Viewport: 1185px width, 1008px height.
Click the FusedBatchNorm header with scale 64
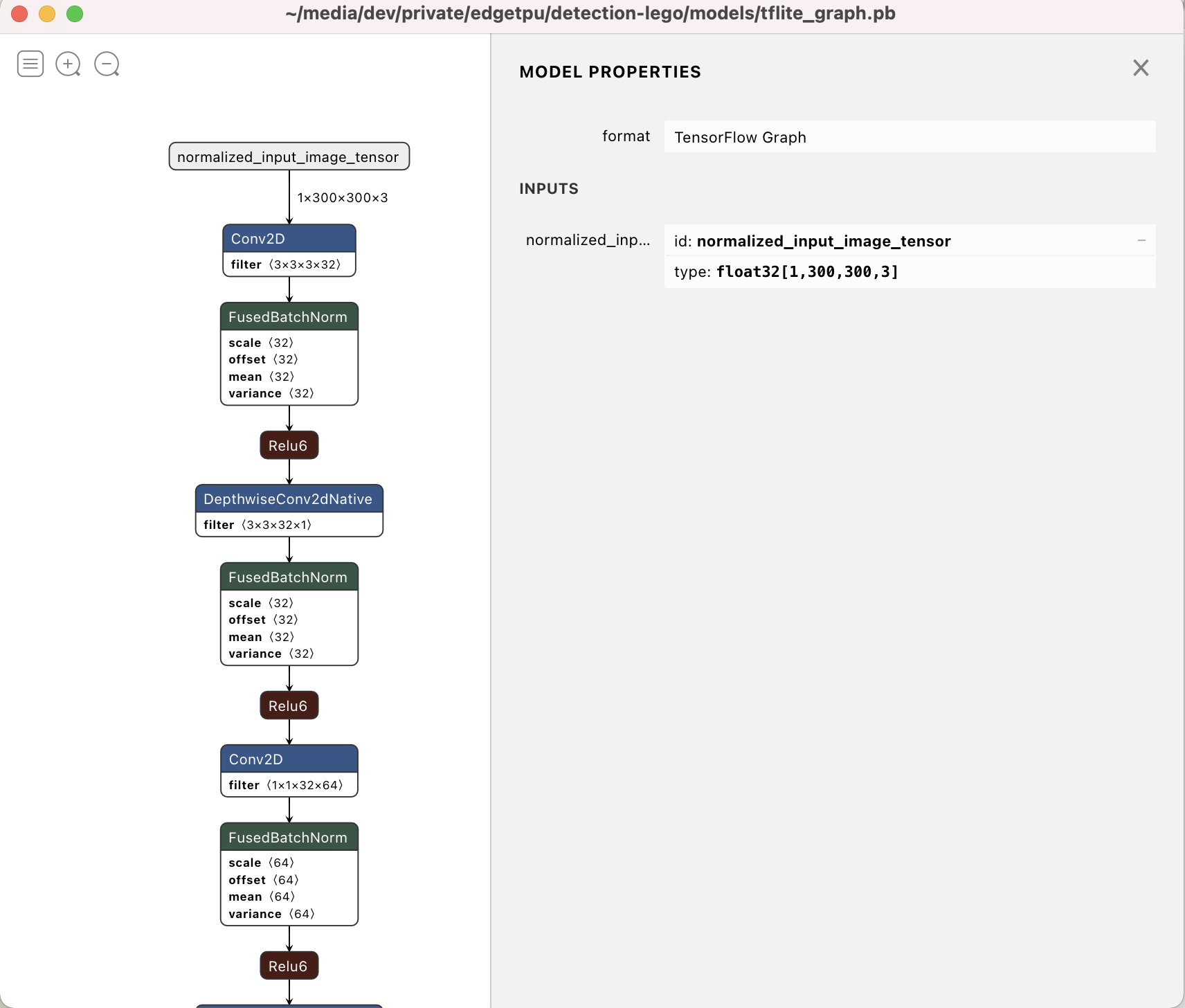tap(289, 838)
